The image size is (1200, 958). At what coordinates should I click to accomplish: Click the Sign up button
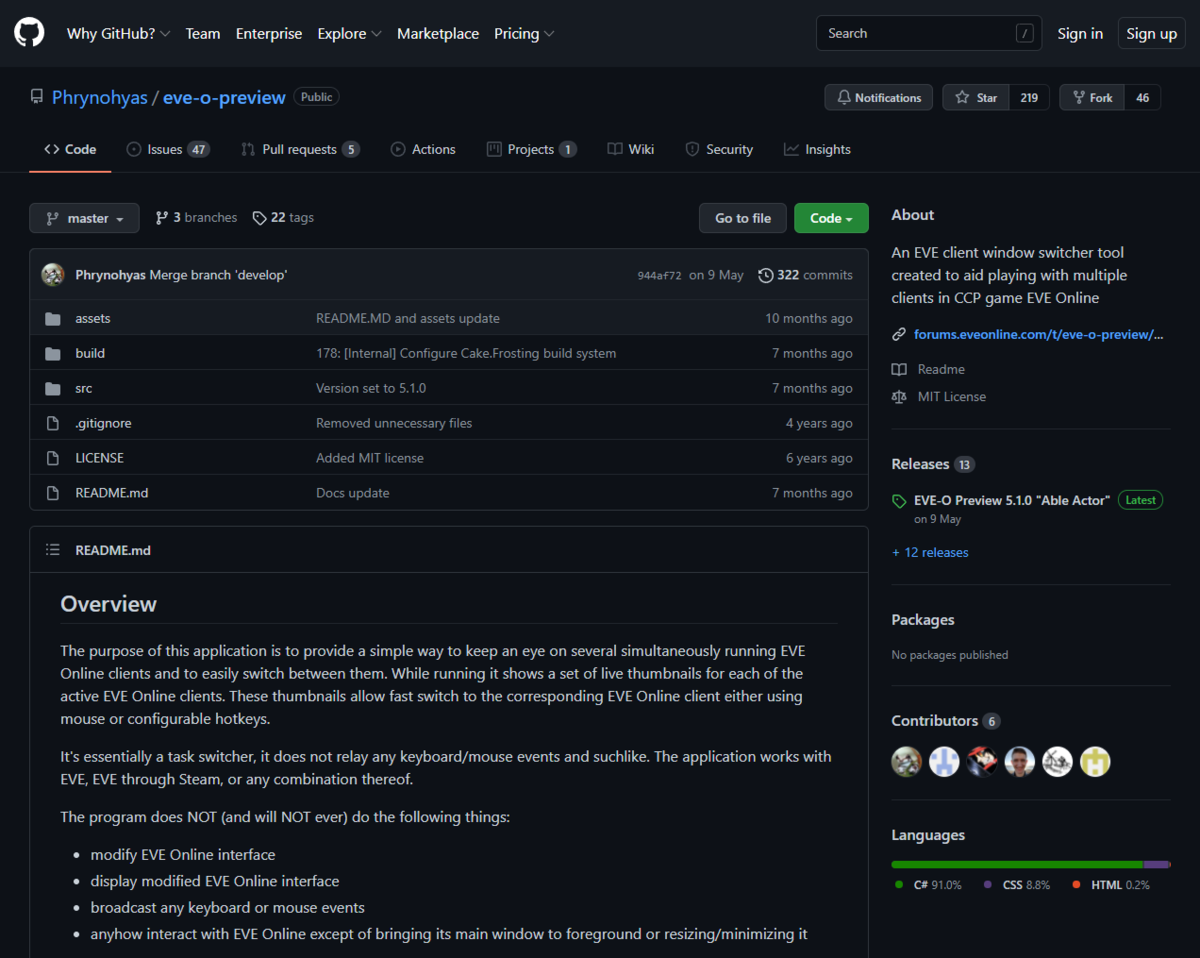pos(1152,33)
